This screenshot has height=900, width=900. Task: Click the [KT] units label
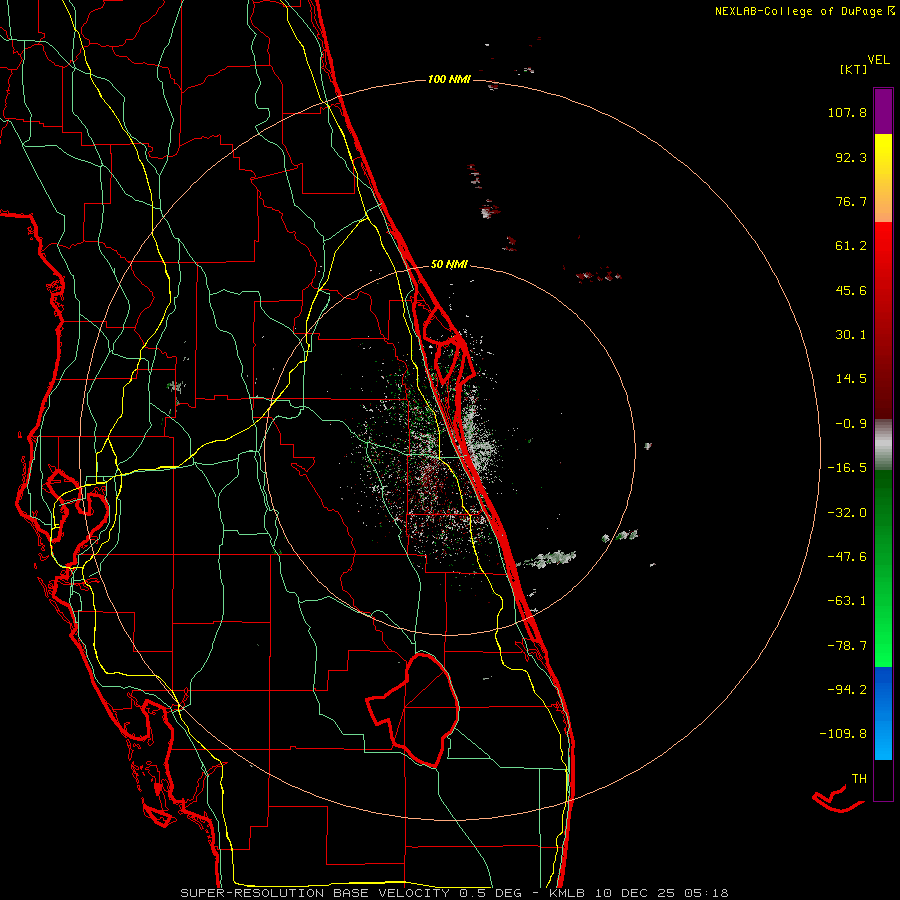[x=853, y=69]
